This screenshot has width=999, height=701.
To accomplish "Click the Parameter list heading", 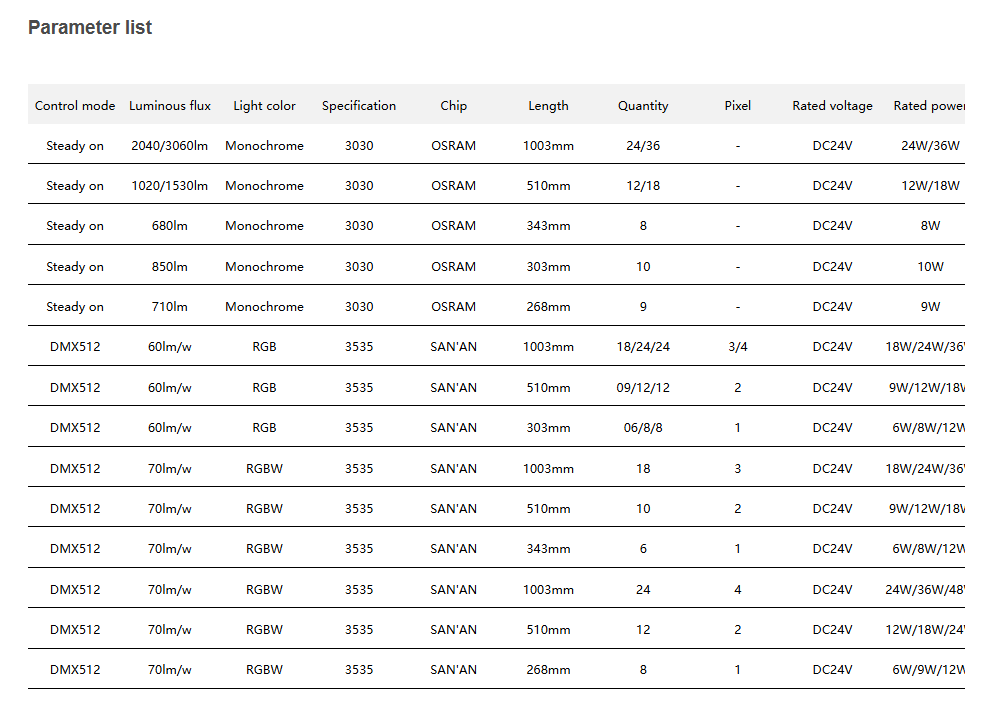I will point(90,28).
